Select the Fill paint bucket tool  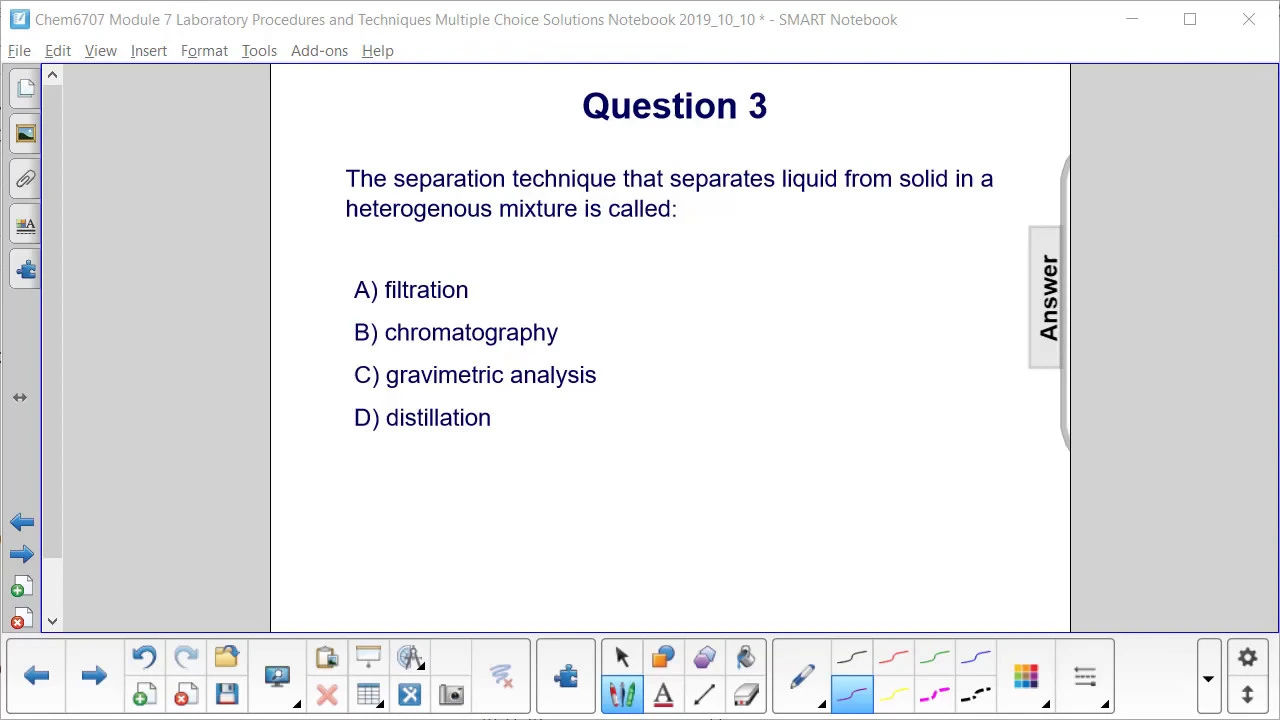pos(746,657)
